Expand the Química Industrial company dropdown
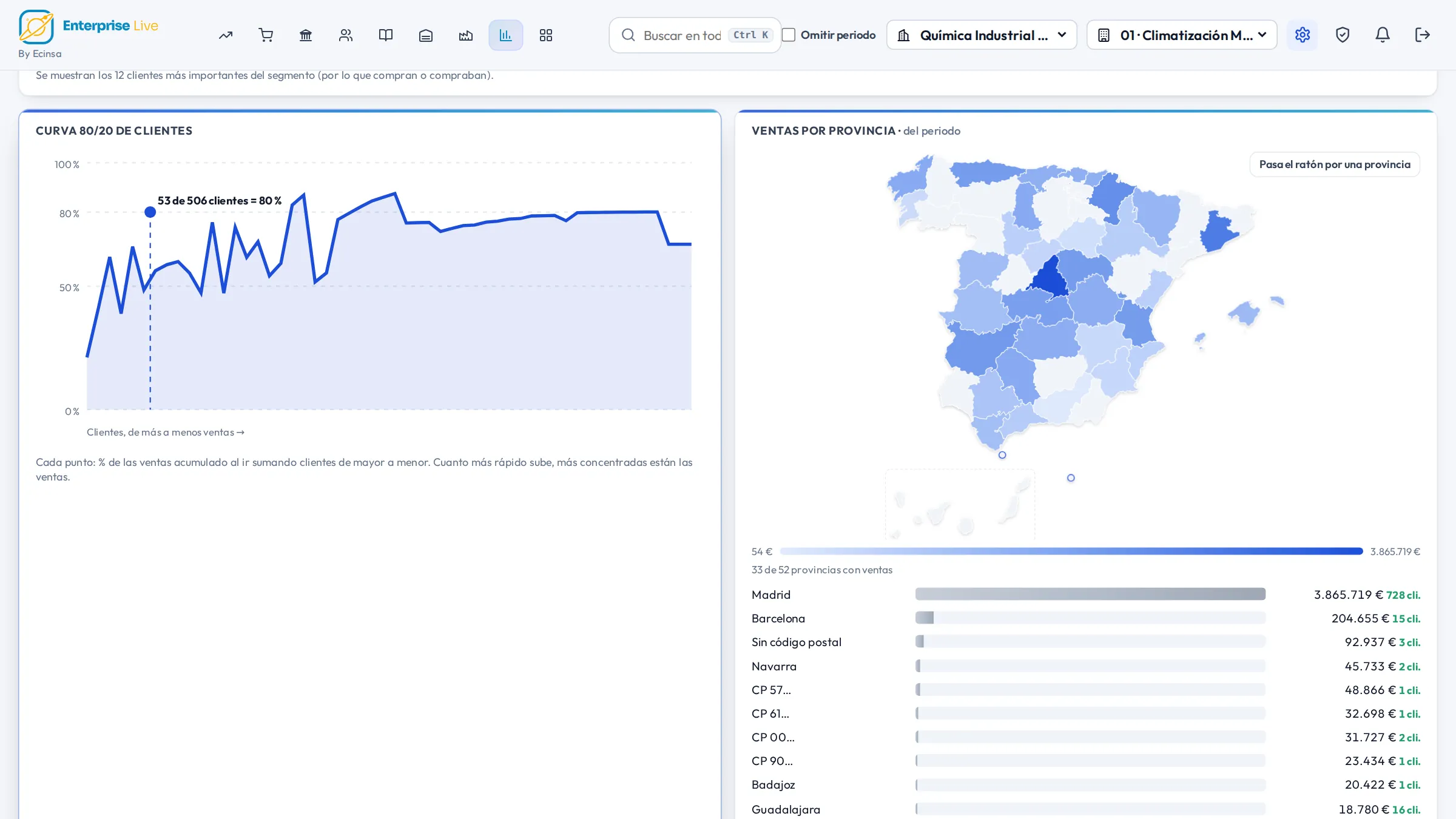Image resolution: width=1456 pixels, height=819 pixels. click(982, 35)
